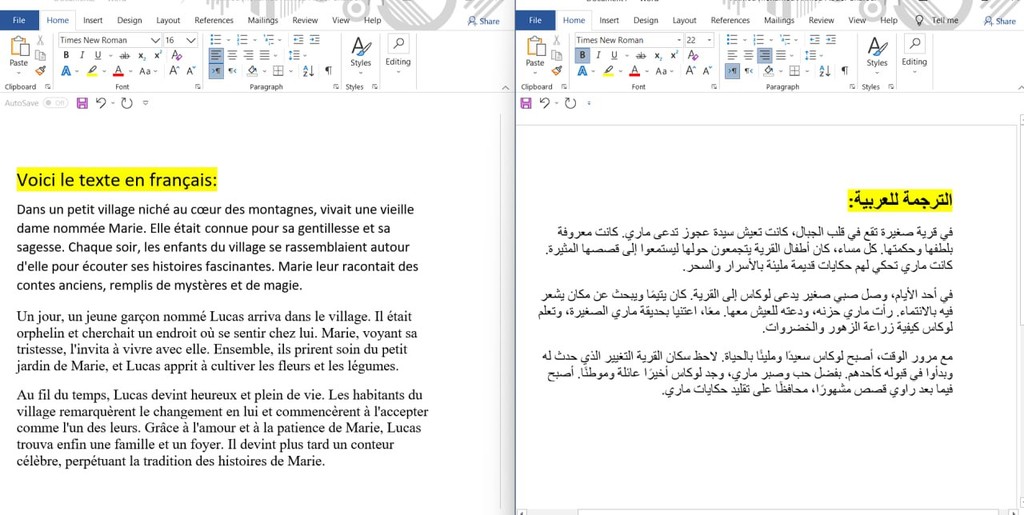Toggle Center alignment in the left window
The image size is (1024, 515).
pos(231,55)
